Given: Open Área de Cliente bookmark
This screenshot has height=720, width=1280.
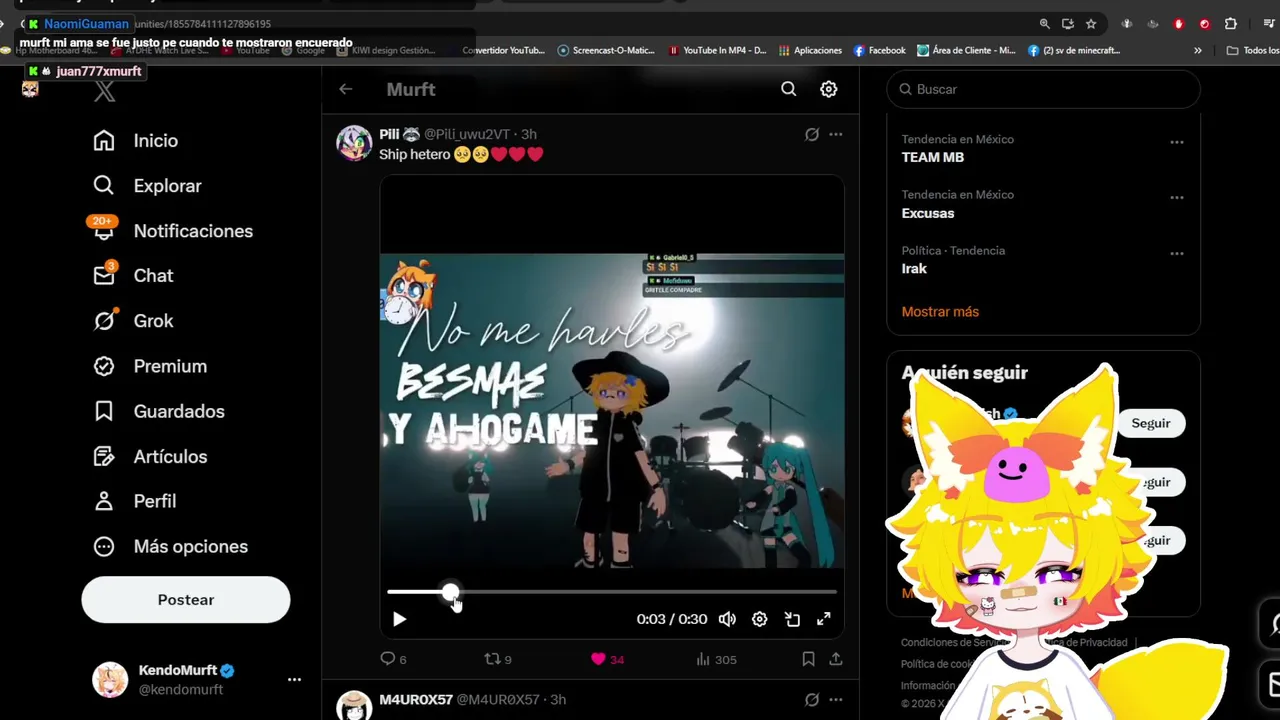Looking at the screenshot, I should pyautogui.click(x=966, y=50).
